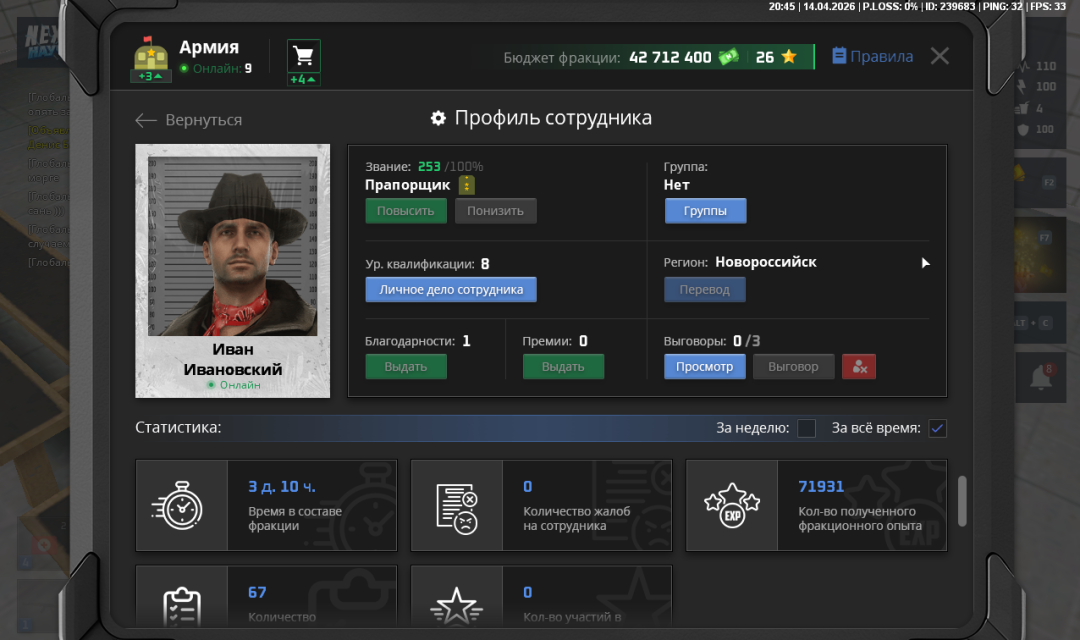
Task: Click the Army faction building icon
Action: click(x=150, y=56)
